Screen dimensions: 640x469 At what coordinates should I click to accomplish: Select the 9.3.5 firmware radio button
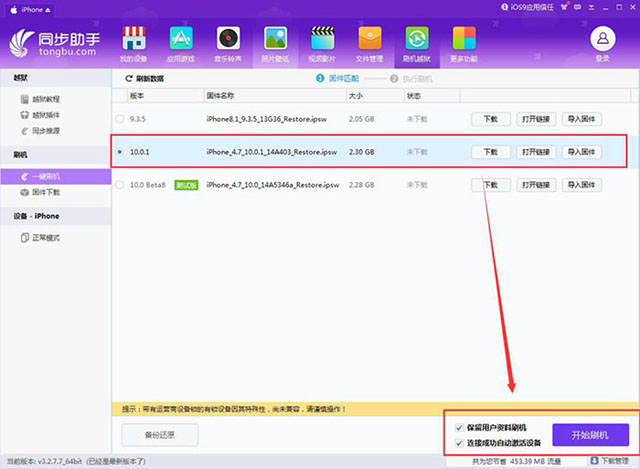pyautogui.click(x=120, y=119)
